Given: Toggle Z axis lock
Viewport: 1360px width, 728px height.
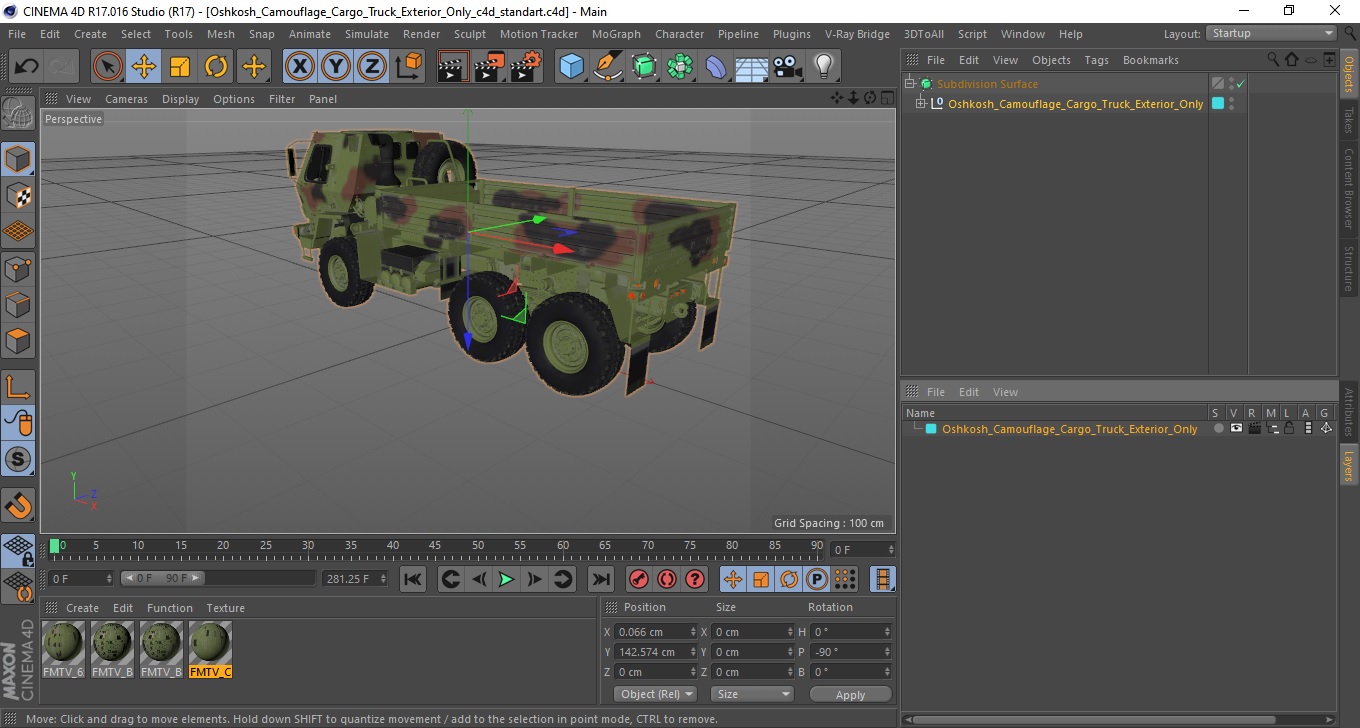Looking at the screenshot, I should click(372, 67).
